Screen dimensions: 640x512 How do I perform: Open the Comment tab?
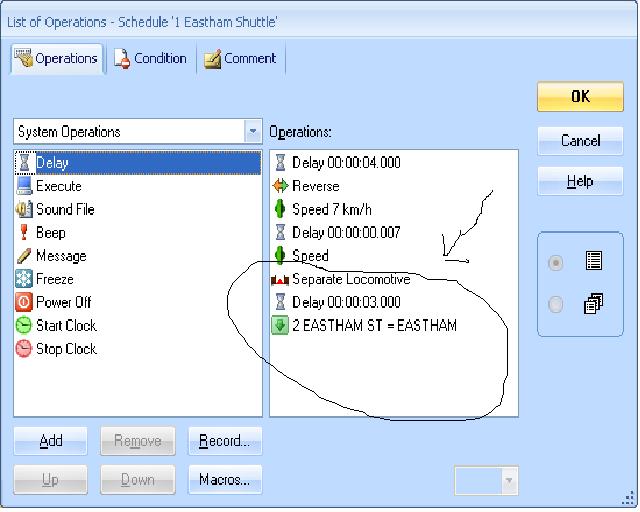tap(240, 59)
